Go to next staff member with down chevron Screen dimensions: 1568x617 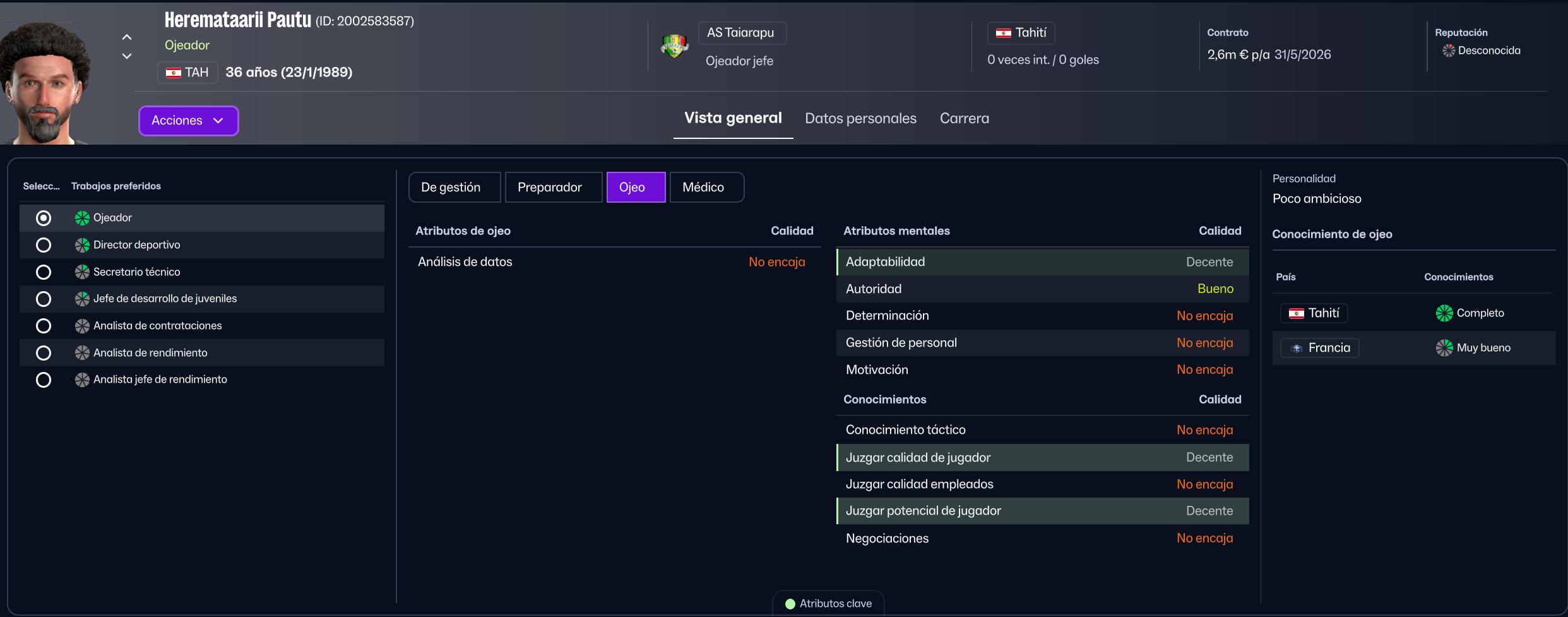127,56
